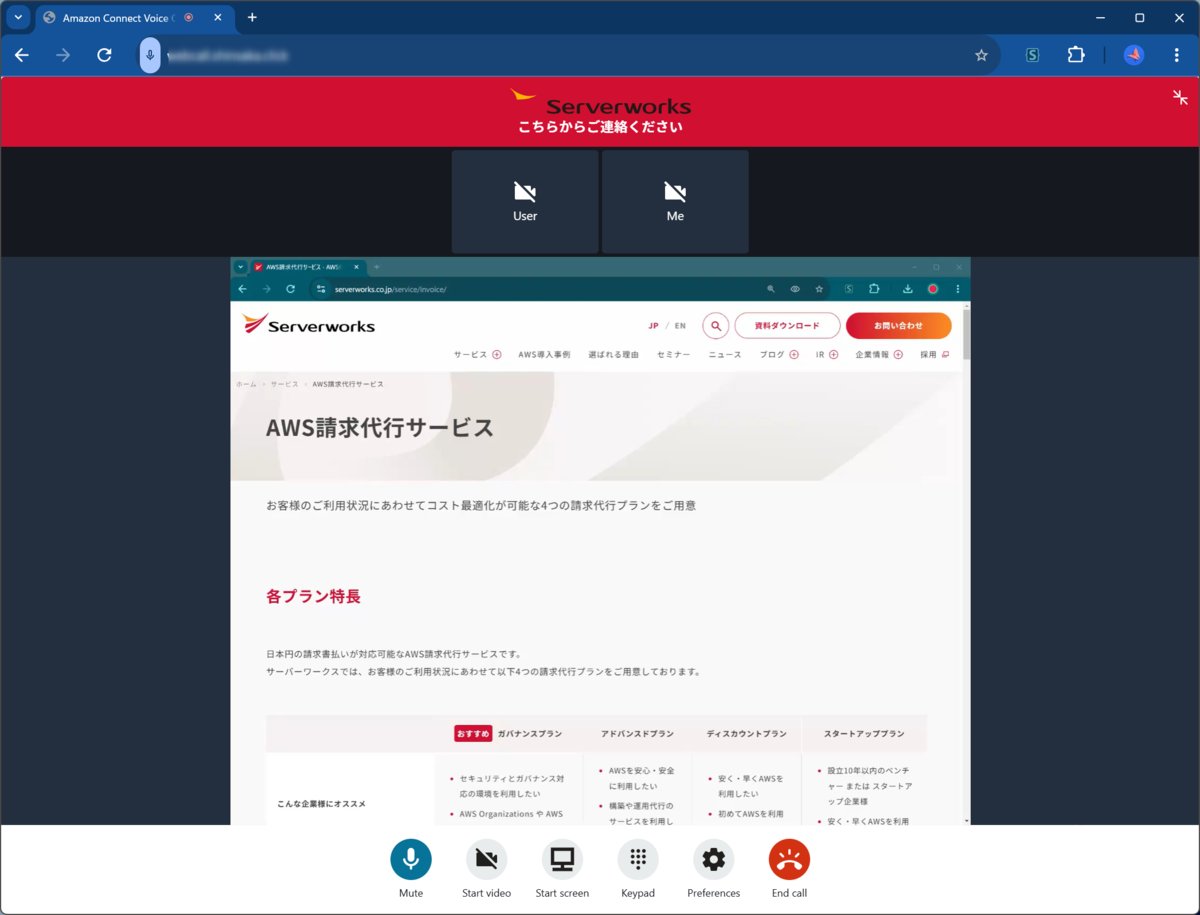Click the ディスカウントプラン column header
Screen dimensions: 1200x915
pyautogui.click(x=746, y=734)
